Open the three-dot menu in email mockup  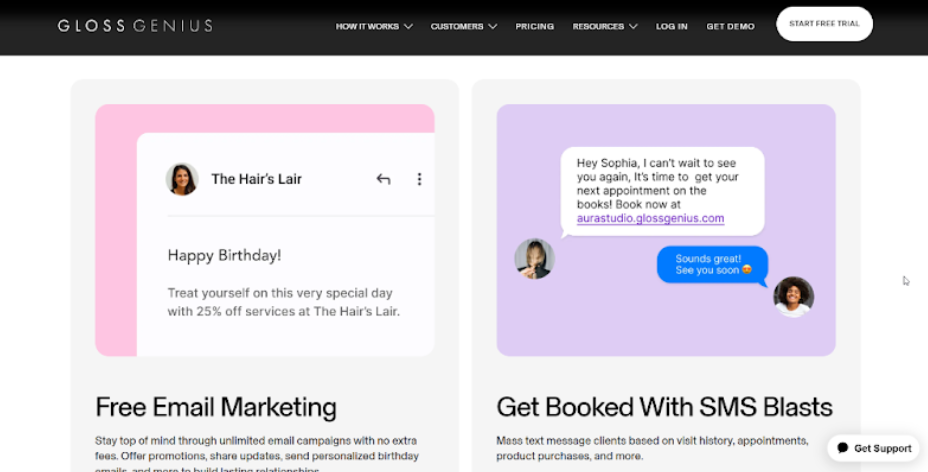coord(419,179)
